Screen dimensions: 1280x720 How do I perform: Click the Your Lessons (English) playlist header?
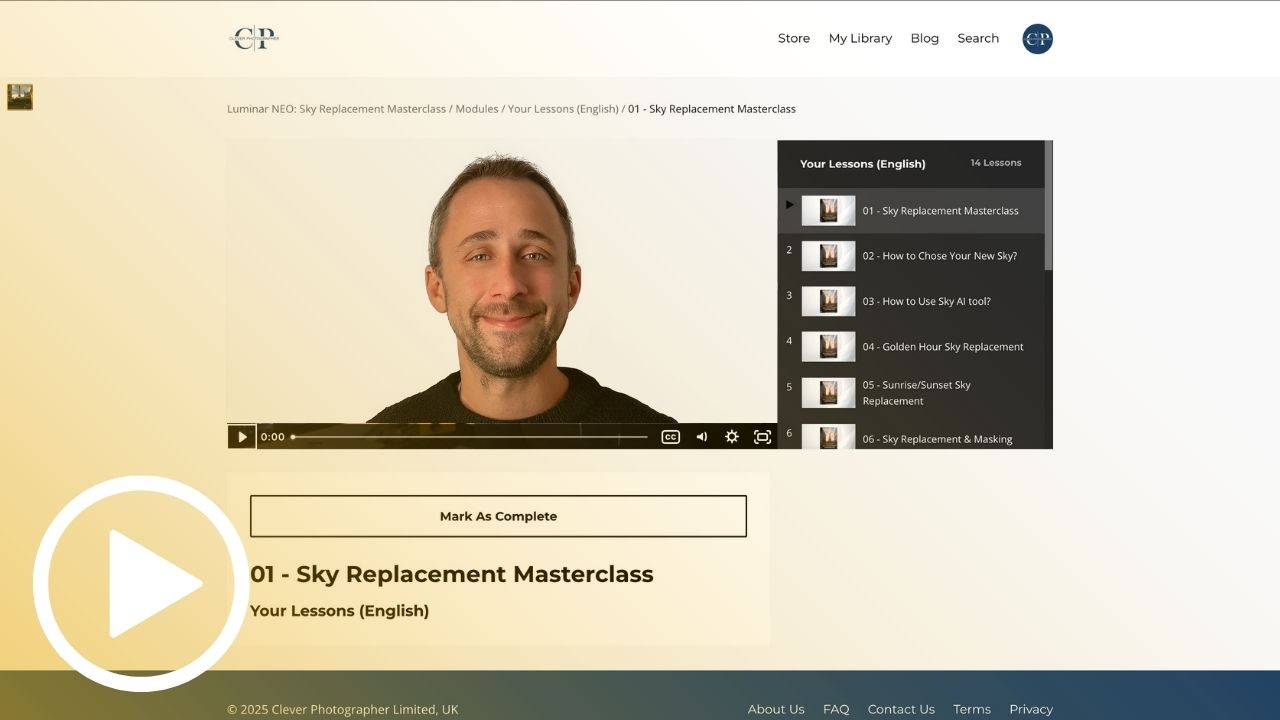[863, 164]
